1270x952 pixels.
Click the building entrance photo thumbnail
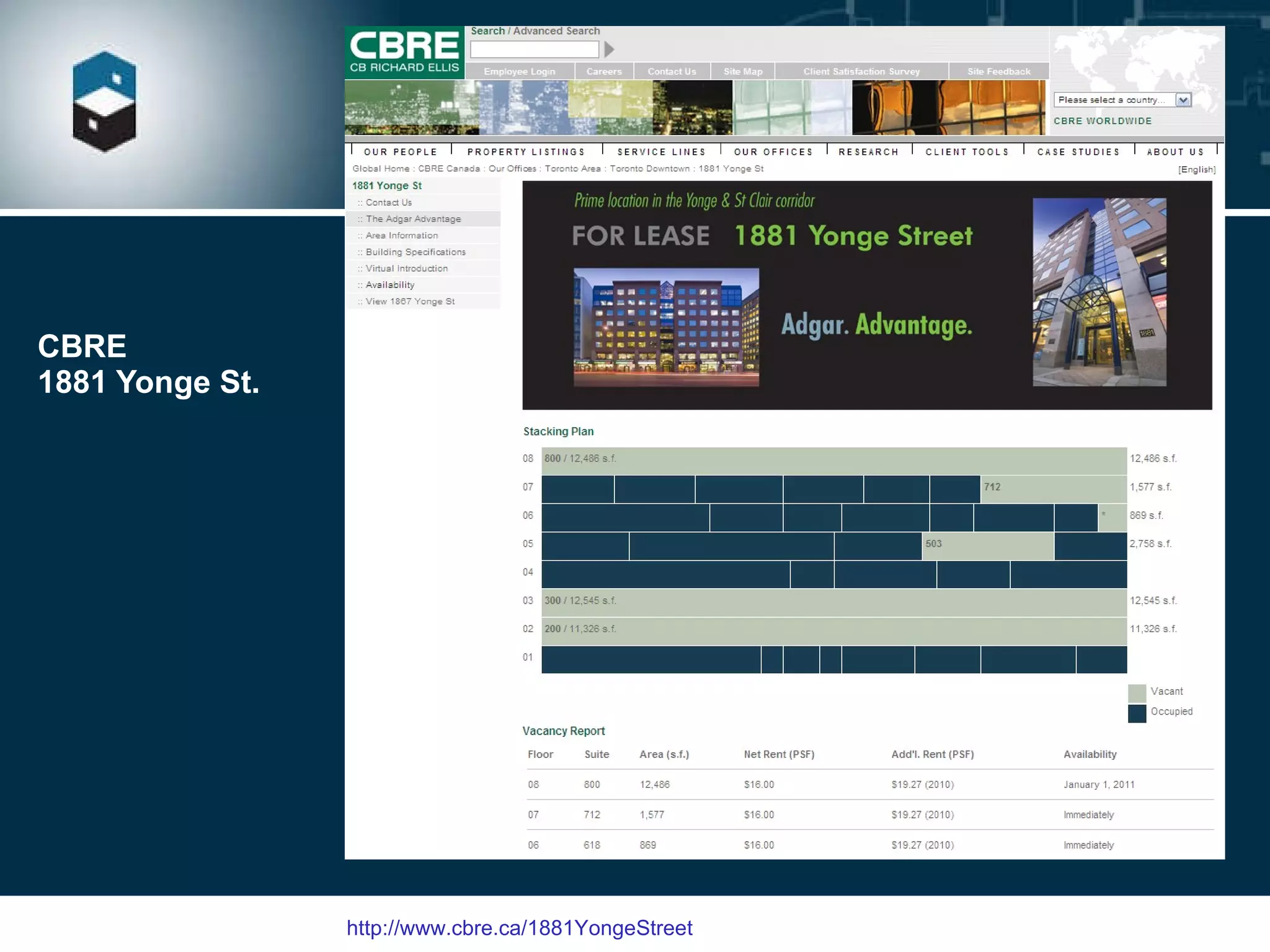pos(1099,292)
